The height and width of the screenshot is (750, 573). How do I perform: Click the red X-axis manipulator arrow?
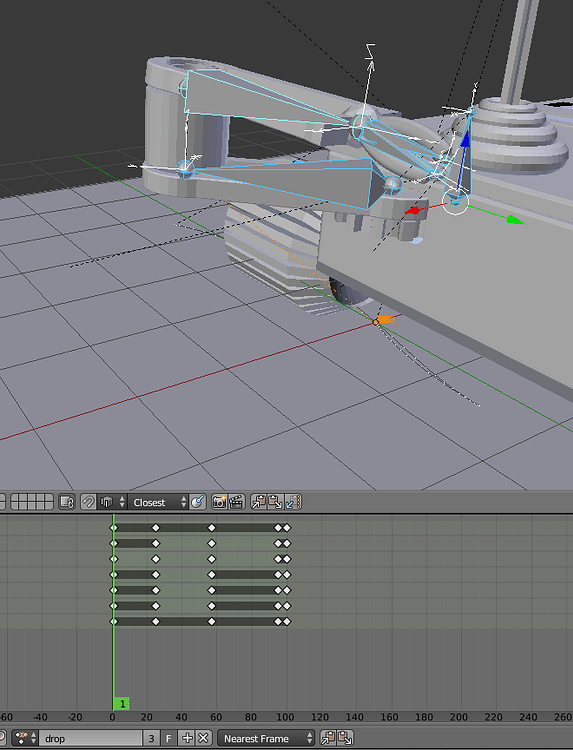coord(413,210)
